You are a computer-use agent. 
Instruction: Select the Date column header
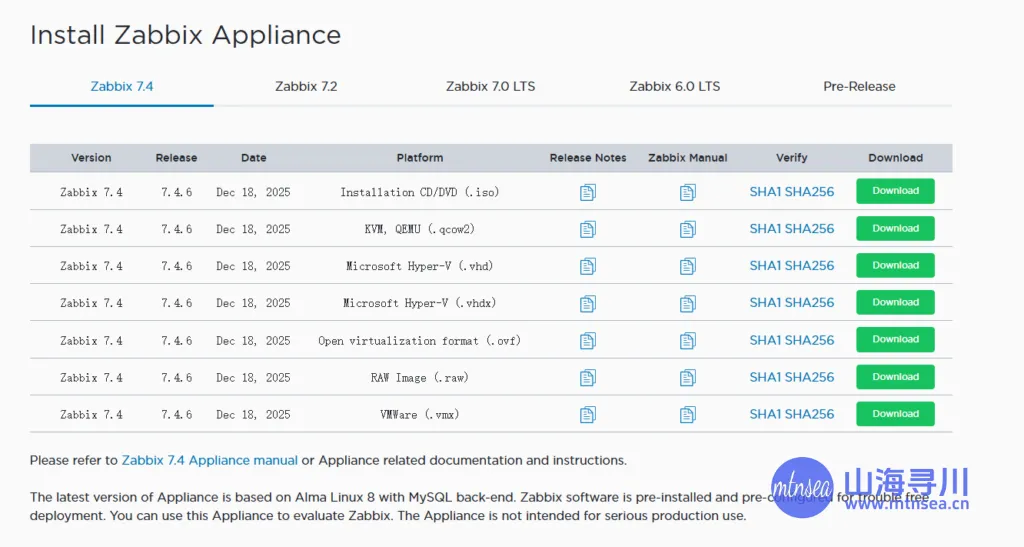(253, 158)
